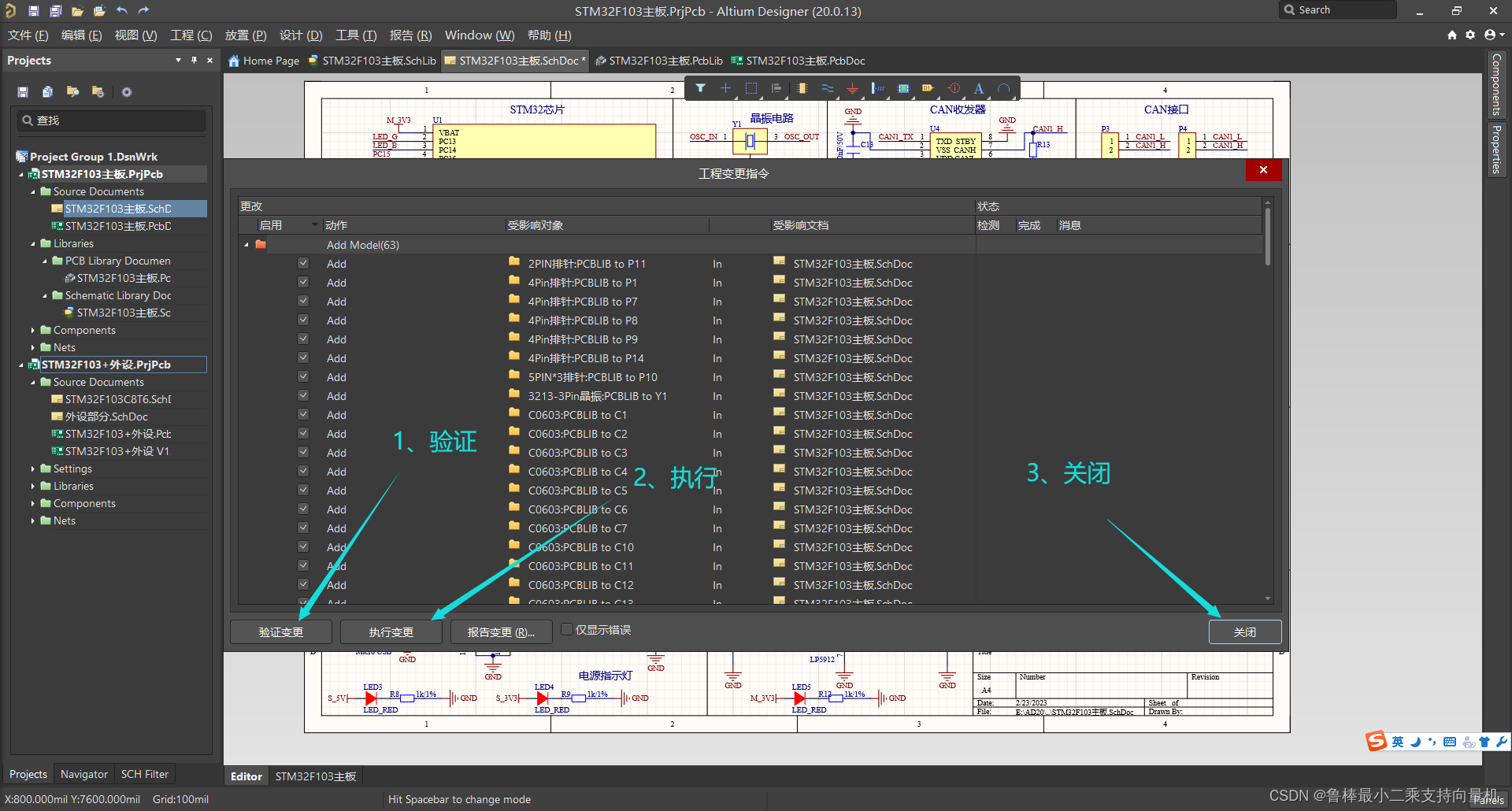The height and width of the screenshot is (811, 1512).
Task: Open the Components side panel
Action: click(1496, 84)
